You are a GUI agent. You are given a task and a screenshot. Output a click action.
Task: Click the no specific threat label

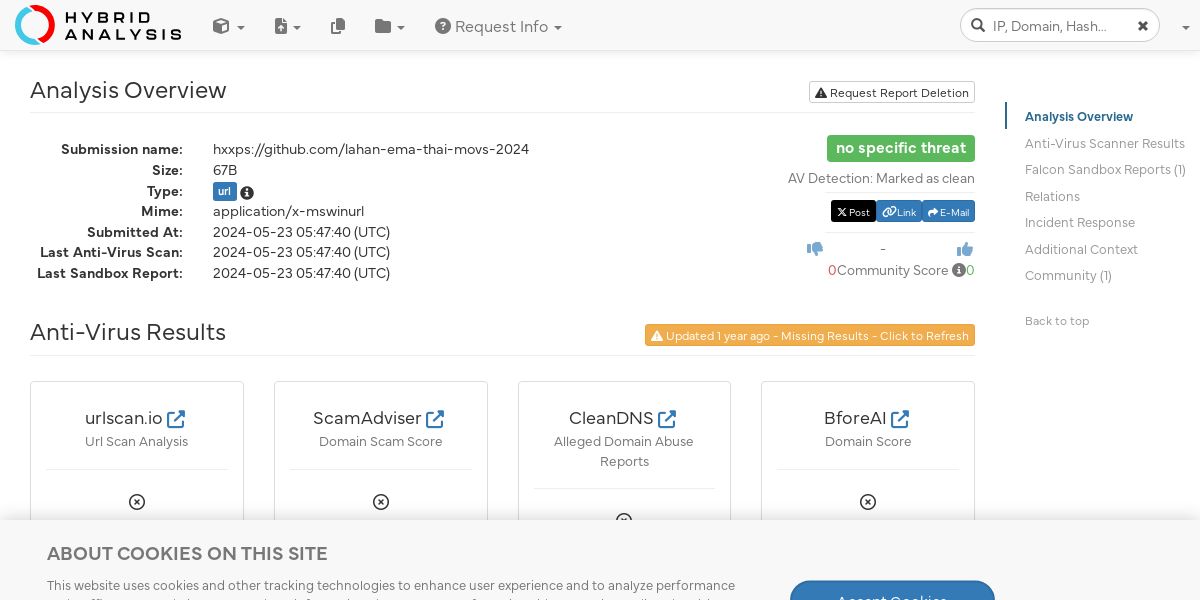[x=901, y=148]
